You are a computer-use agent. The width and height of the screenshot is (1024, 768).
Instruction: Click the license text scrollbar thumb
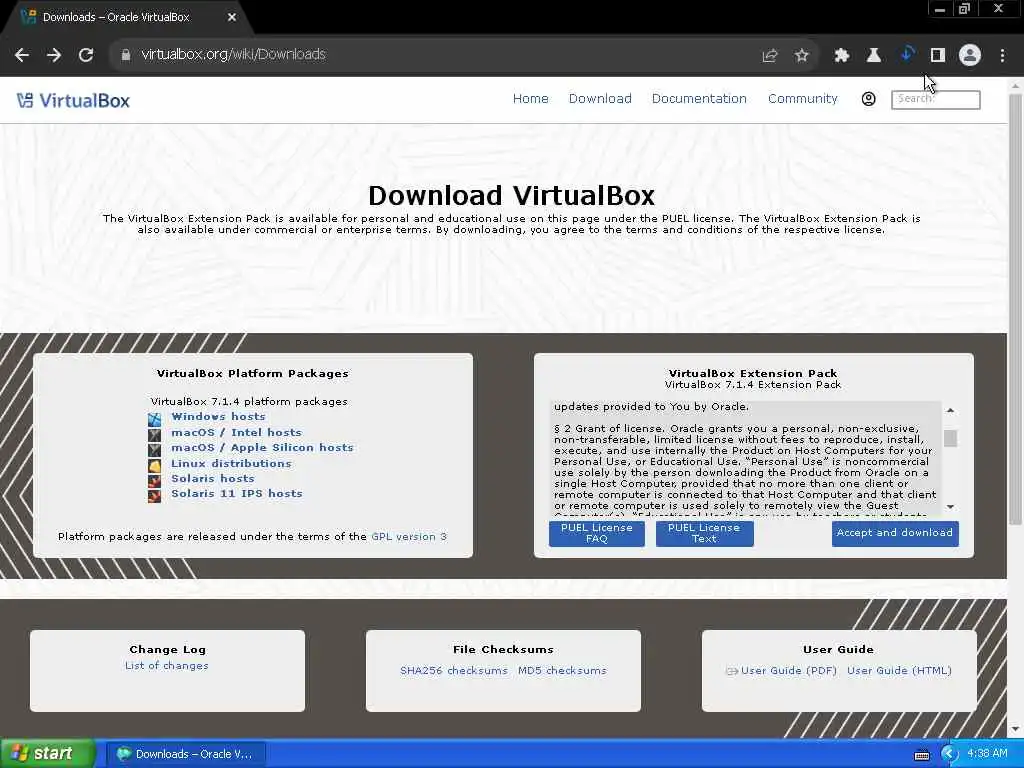click(950, 438)
